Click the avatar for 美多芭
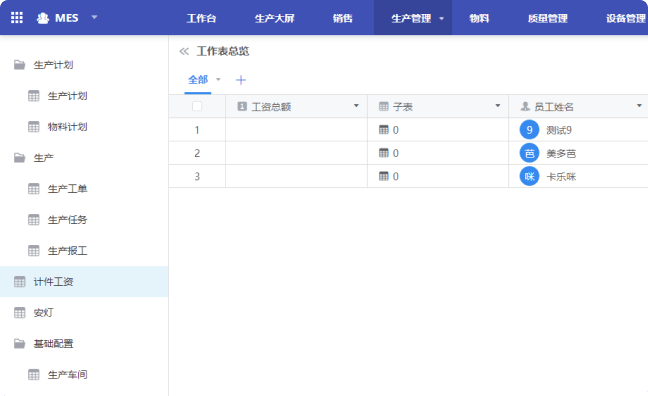 coord(529,153)
